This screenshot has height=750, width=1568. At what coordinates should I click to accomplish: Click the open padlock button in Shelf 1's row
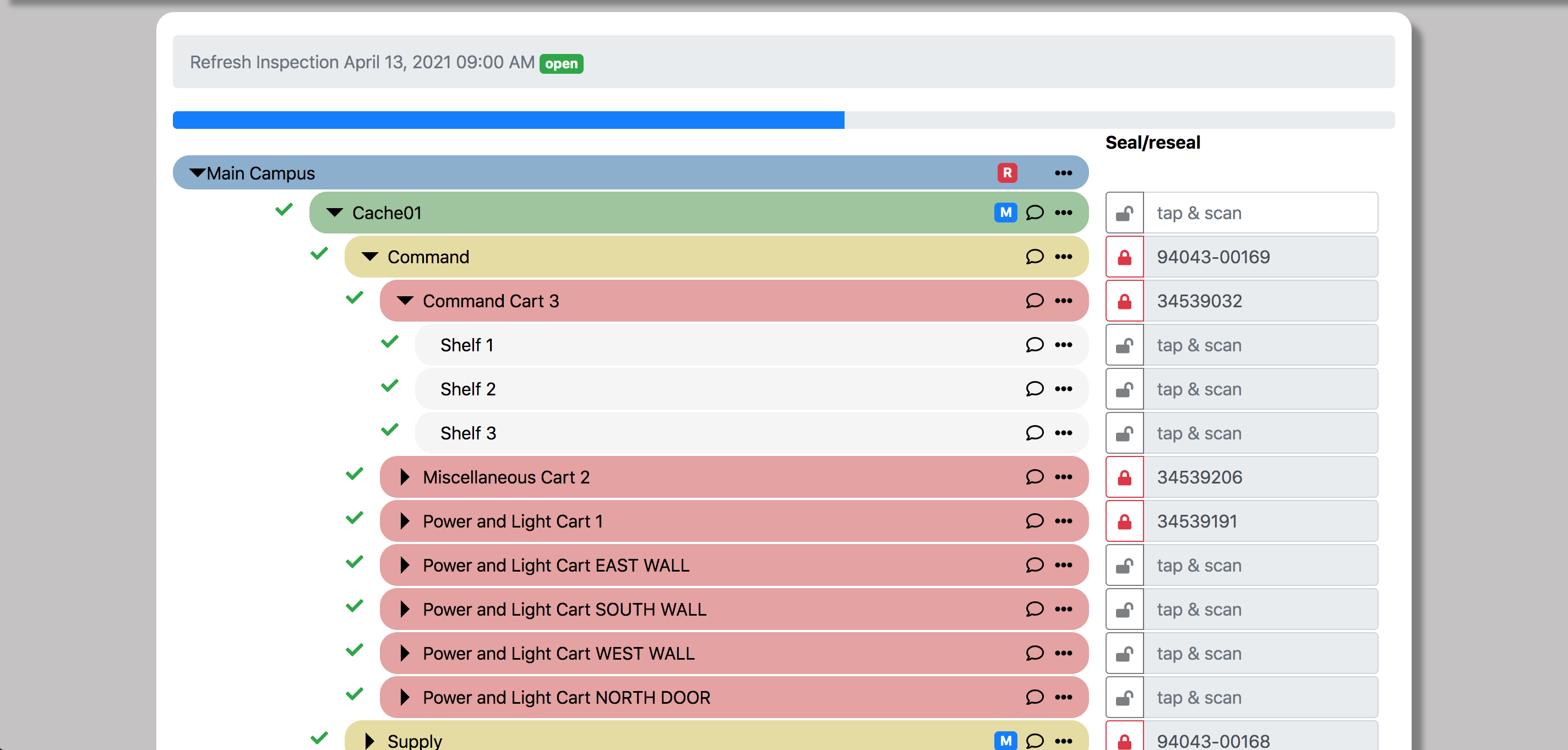[x=1124, y=345]
